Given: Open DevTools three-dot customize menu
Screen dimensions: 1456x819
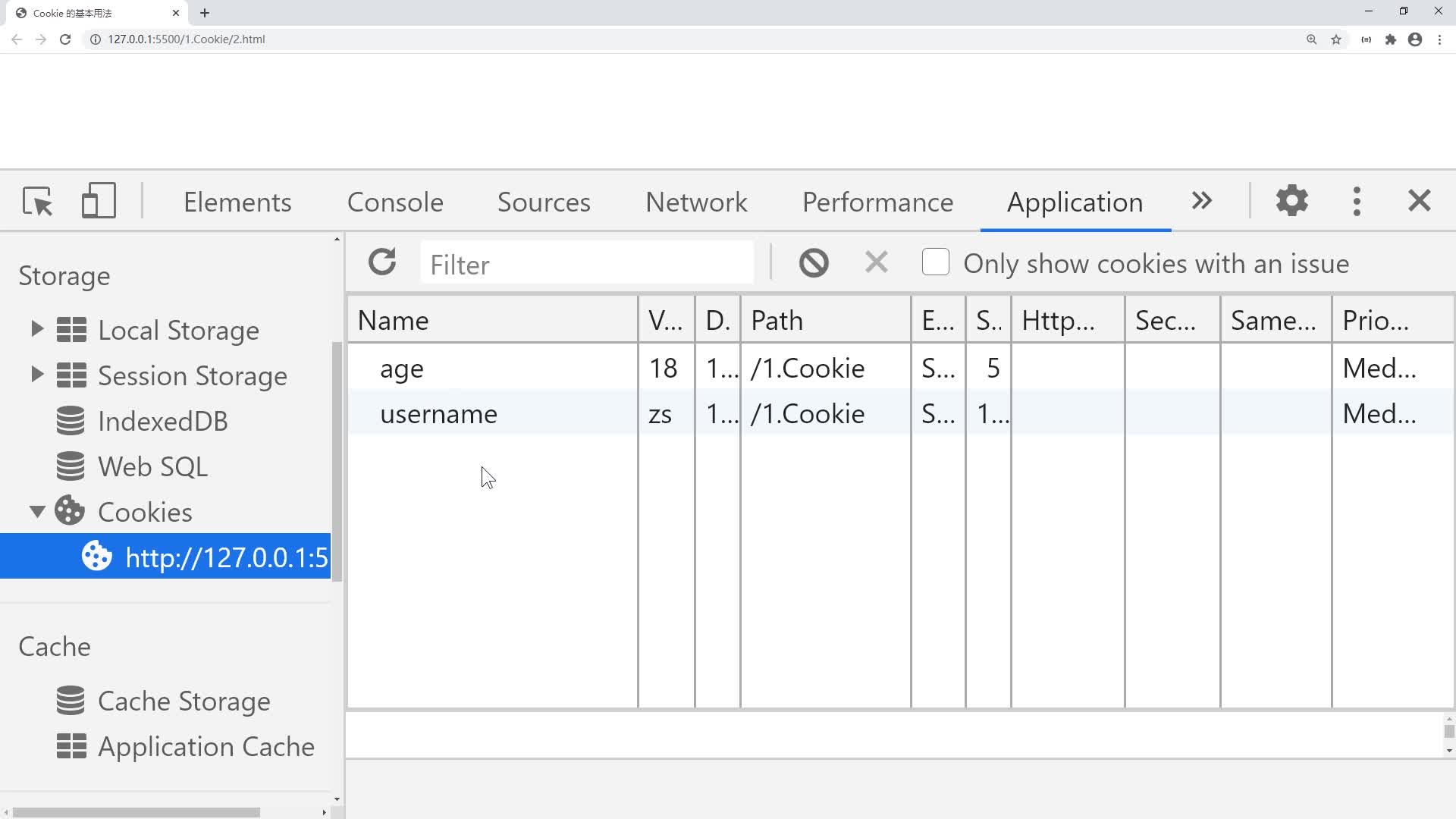Looking at the screenshot, I should (1357, 201).
